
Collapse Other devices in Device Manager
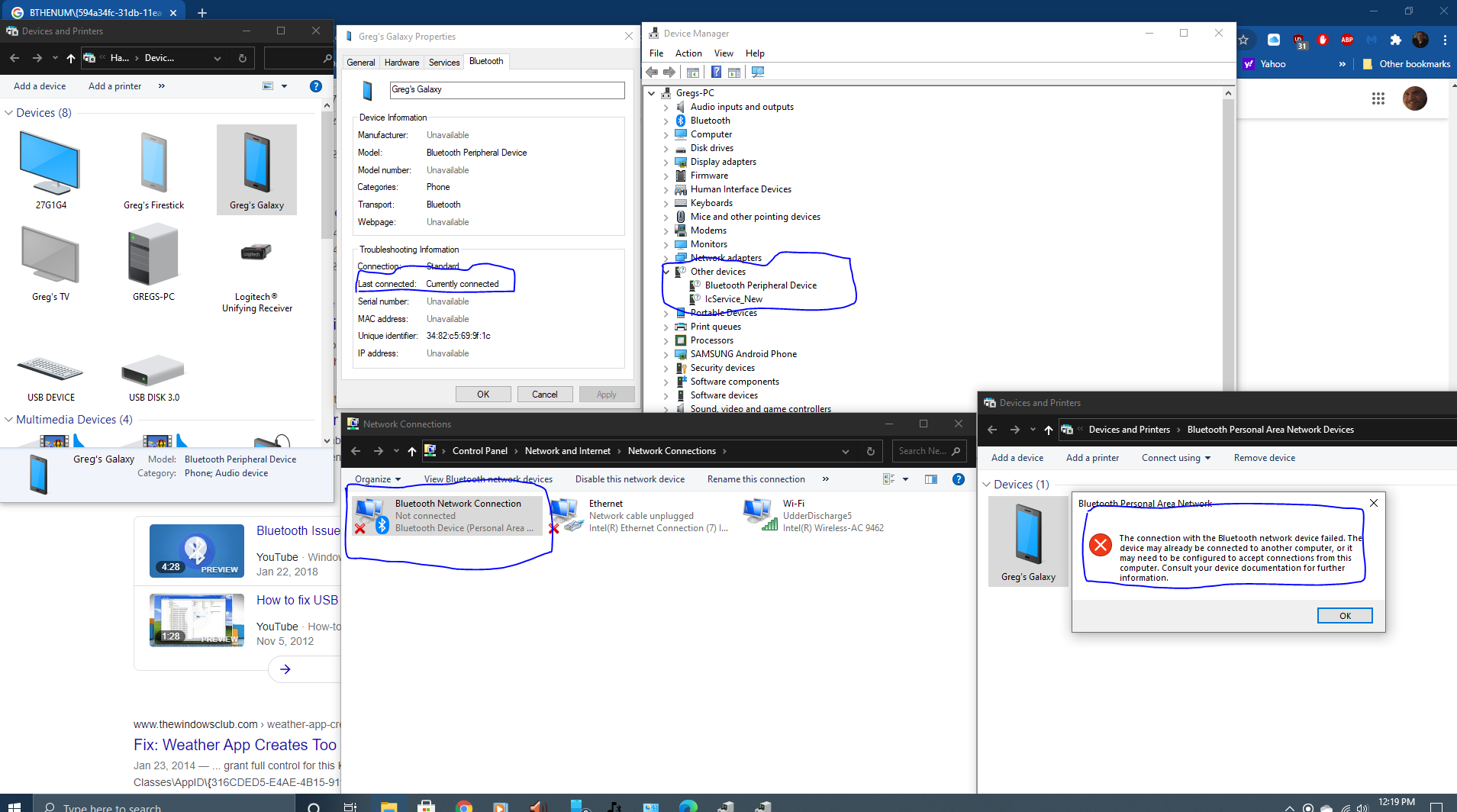point(666,272)
